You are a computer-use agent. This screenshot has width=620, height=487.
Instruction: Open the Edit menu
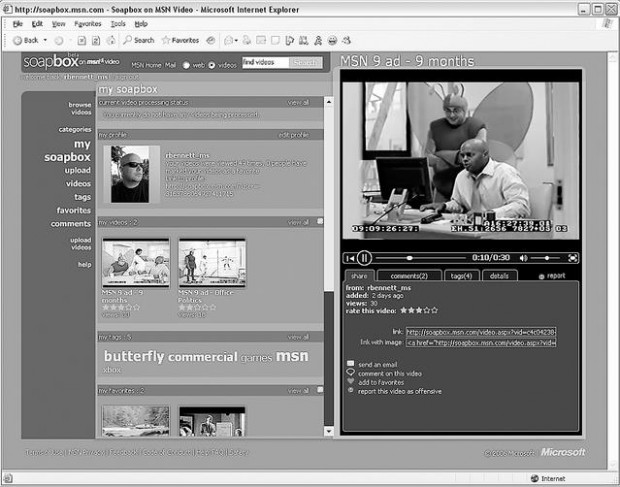point(37,24)
